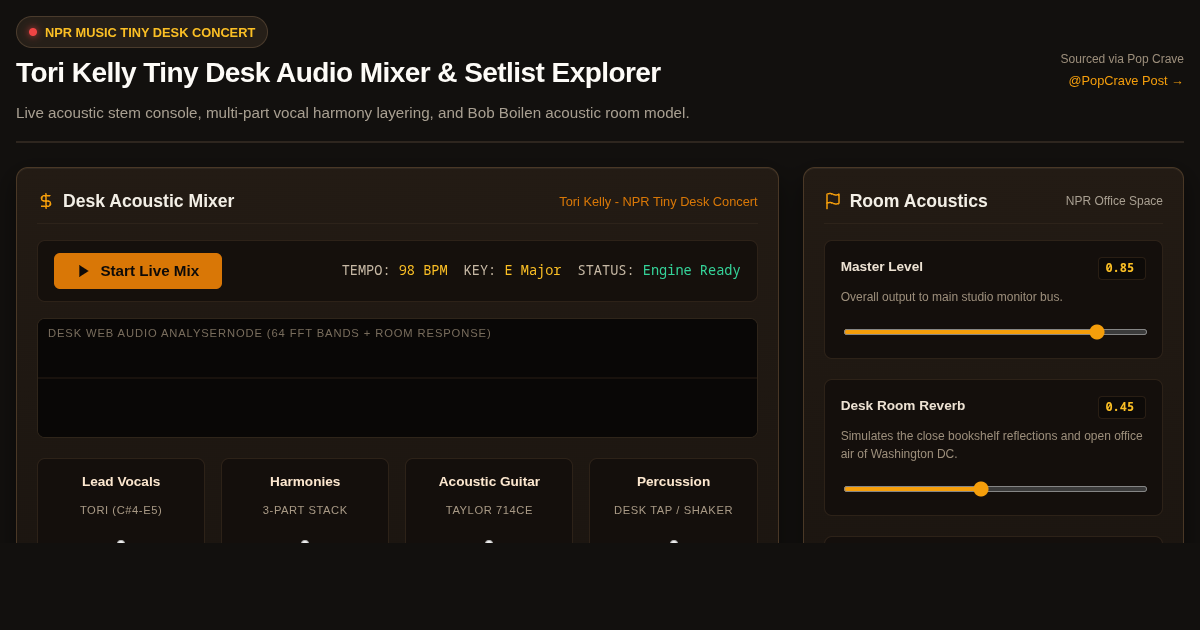Select the Percussion channel card

pos(673,501)
